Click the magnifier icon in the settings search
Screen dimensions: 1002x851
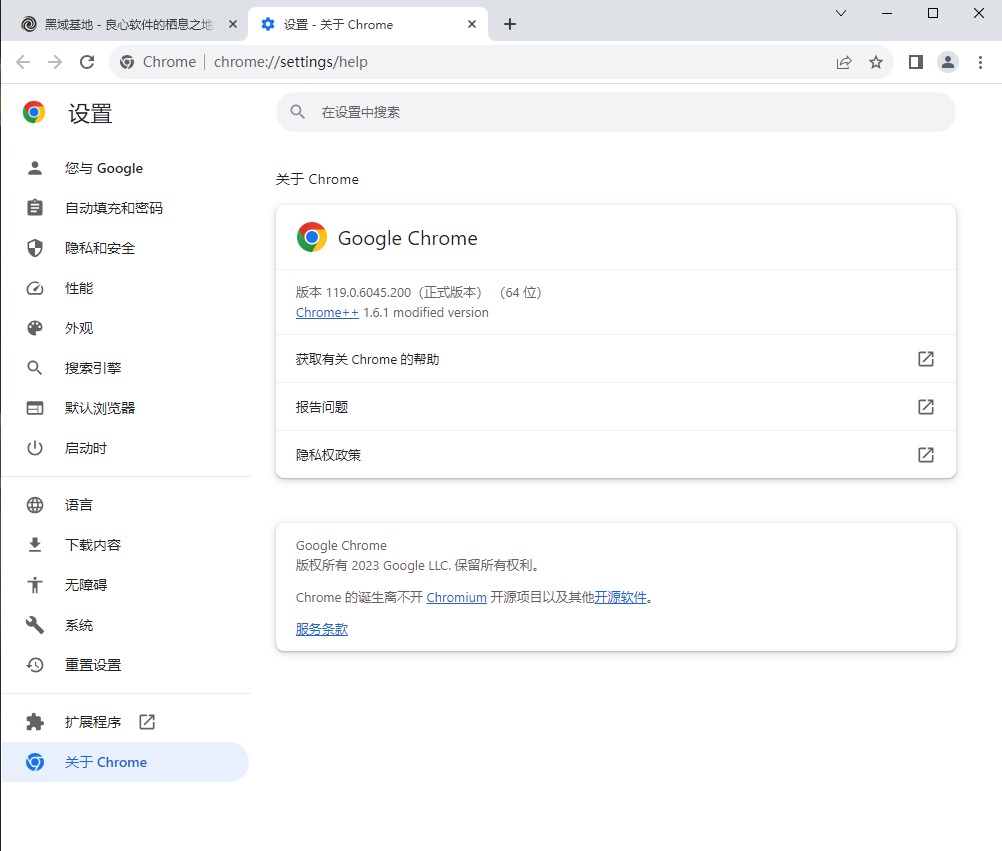click(x=297, y=112)
